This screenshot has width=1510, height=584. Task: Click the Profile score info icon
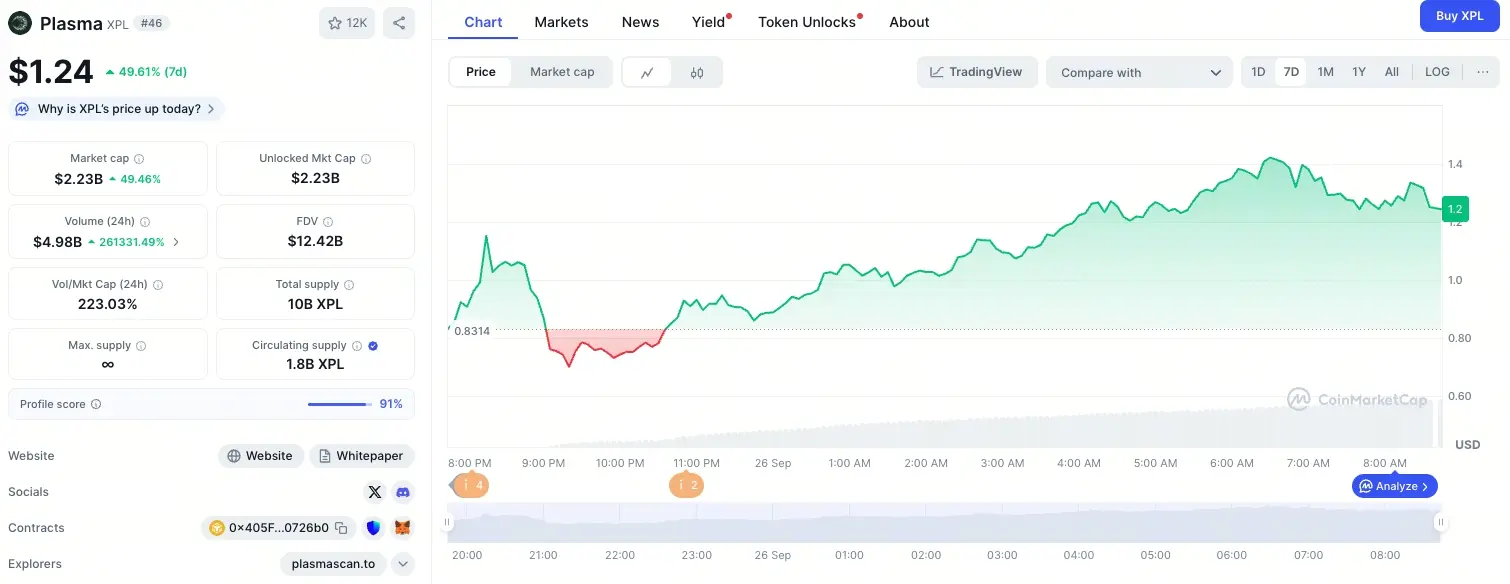pos(96,405)
